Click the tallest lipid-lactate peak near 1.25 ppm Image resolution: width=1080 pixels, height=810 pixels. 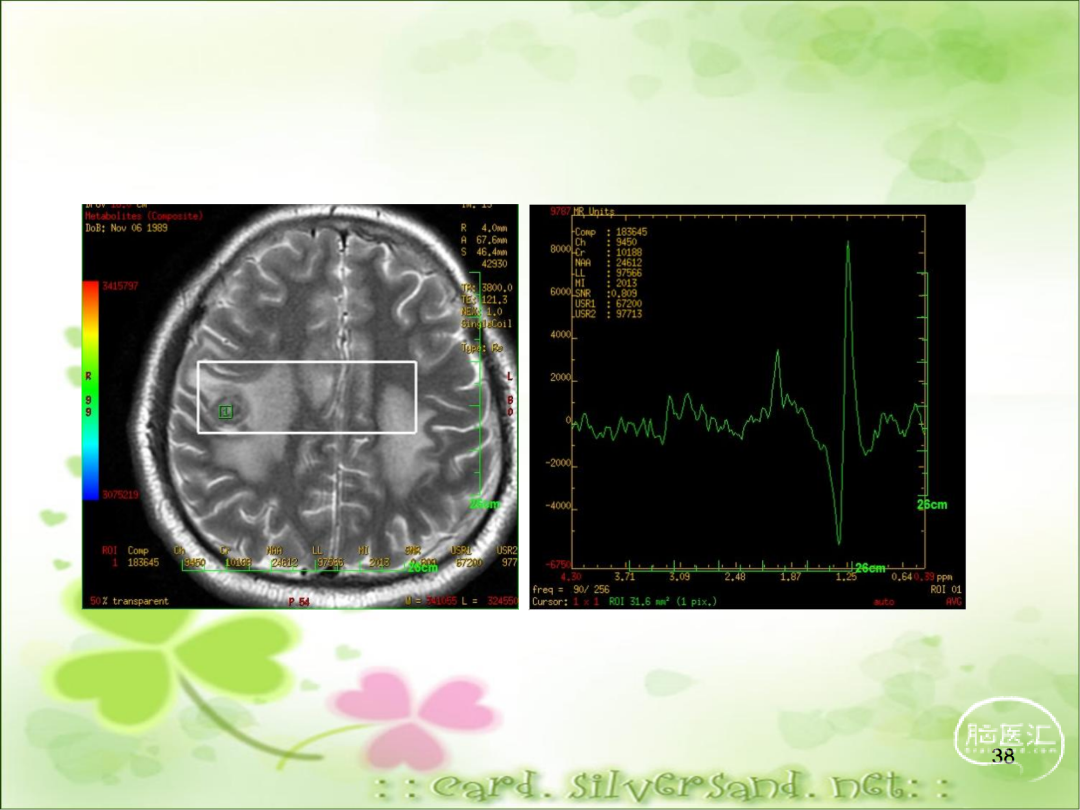pos(848,246)
